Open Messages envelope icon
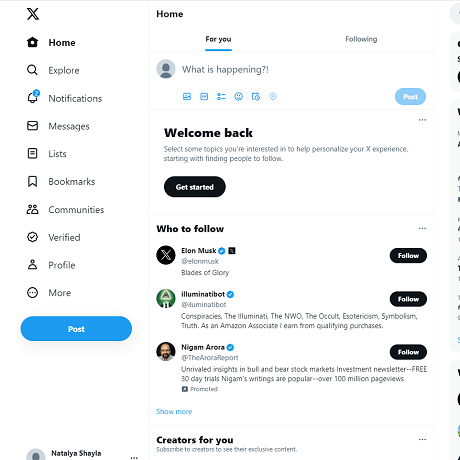The width and height of the screenshot is (460, 460). click(x=32, y=126)
